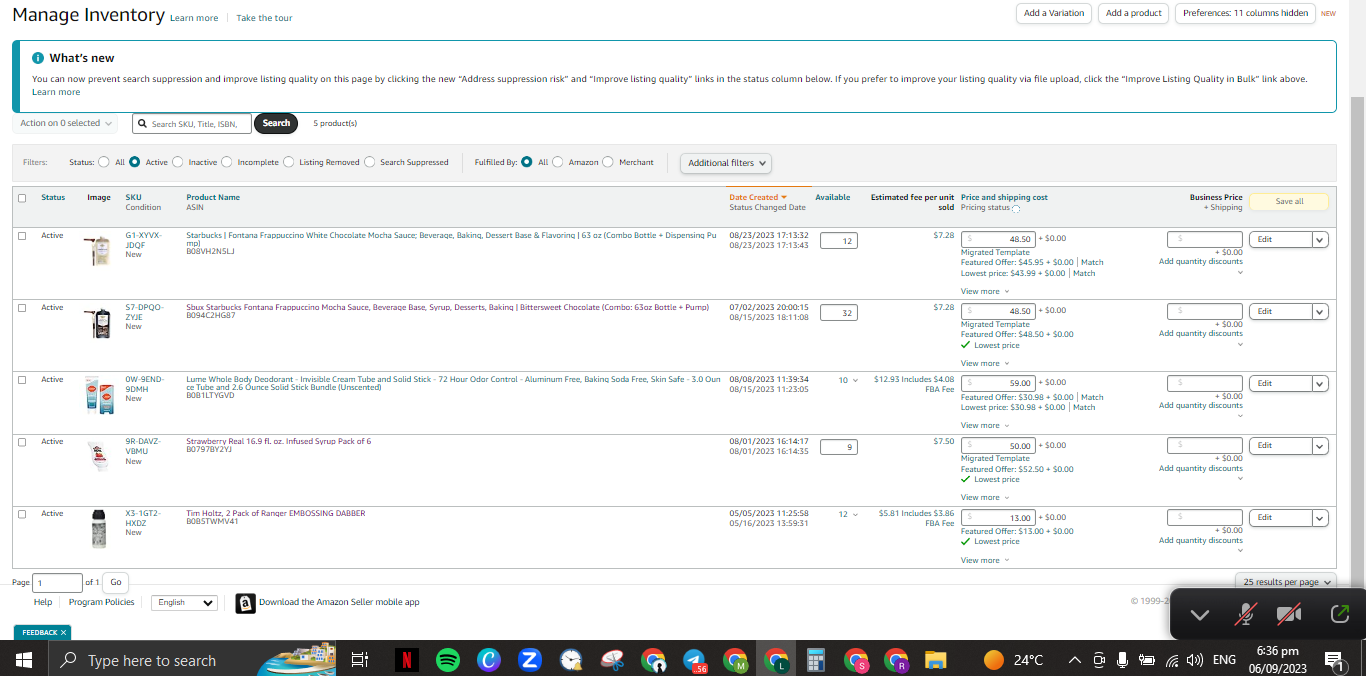Close the FEEDBACK tab with its X
Screen dimensions: 1366x676
coord(63,632)
